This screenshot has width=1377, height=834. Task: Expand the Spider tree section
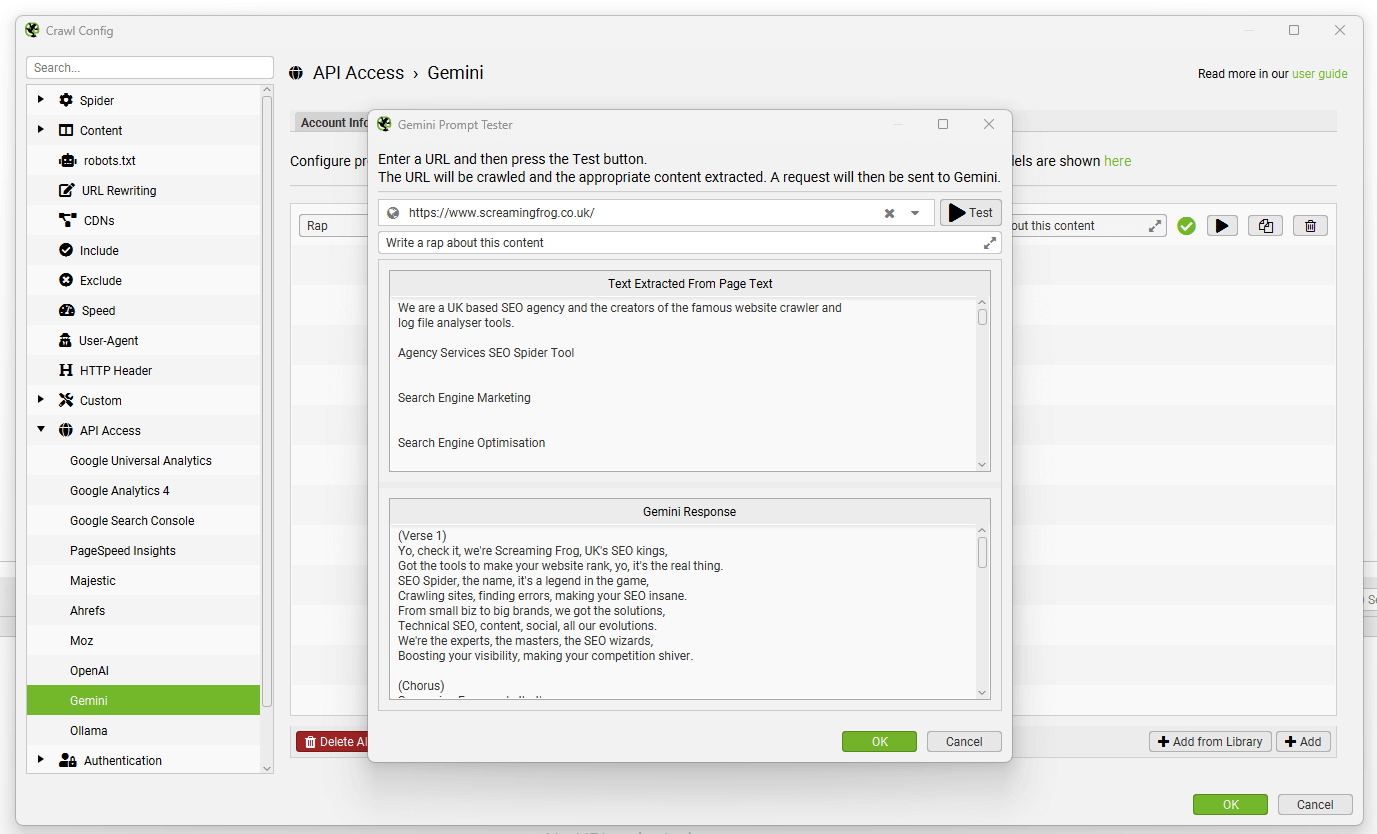pyautogui.click(x=41, y=100)
